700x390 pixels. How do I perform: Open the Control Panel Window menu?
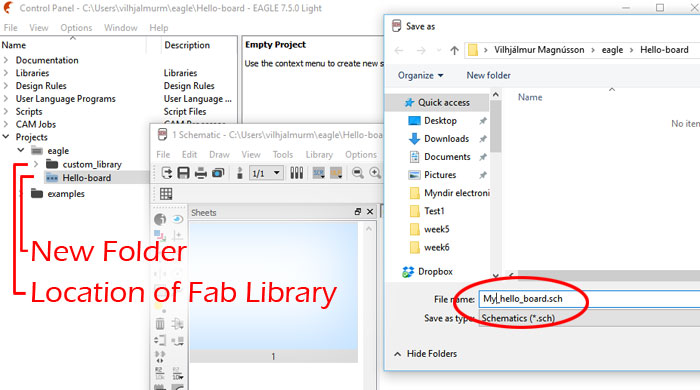click(x=121, y=28)
